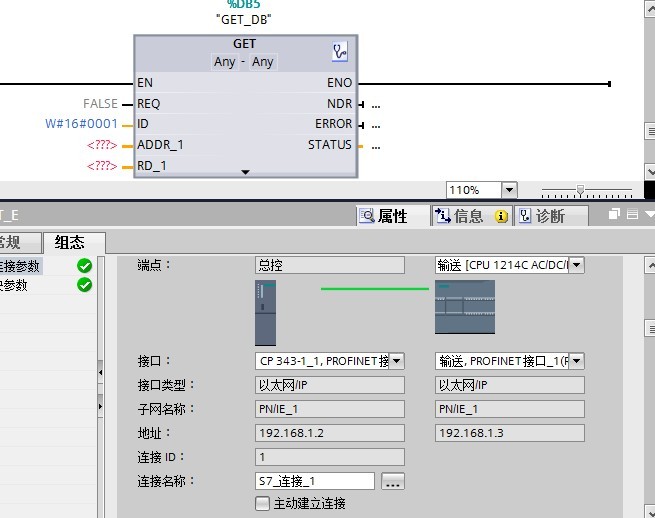Click the partner address 192.168.1.3 field
The image size is (655, 518).
(x=510, y=433)
